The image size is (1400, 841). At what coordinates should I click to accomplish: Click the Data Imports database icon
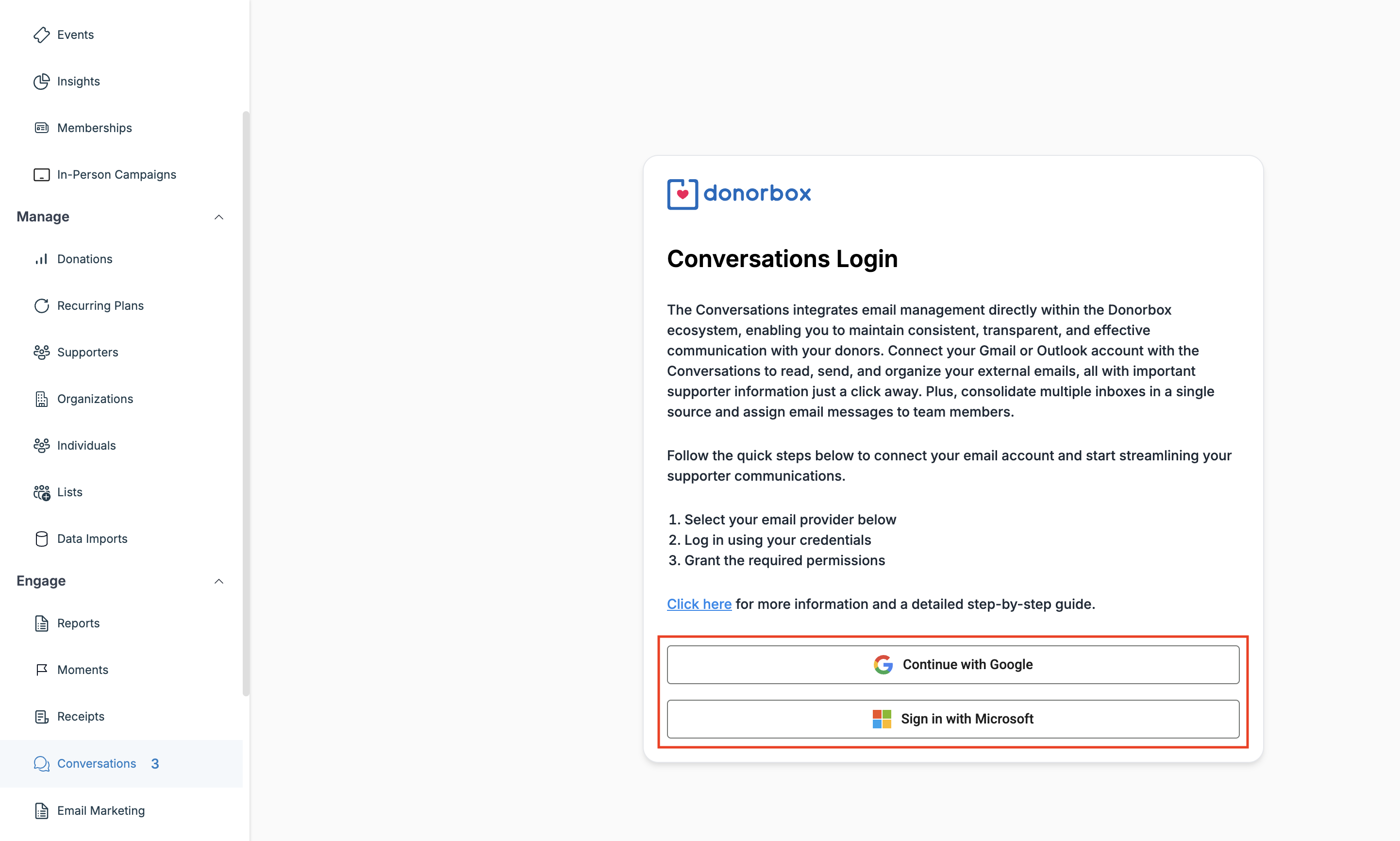[x=41, y=539]
